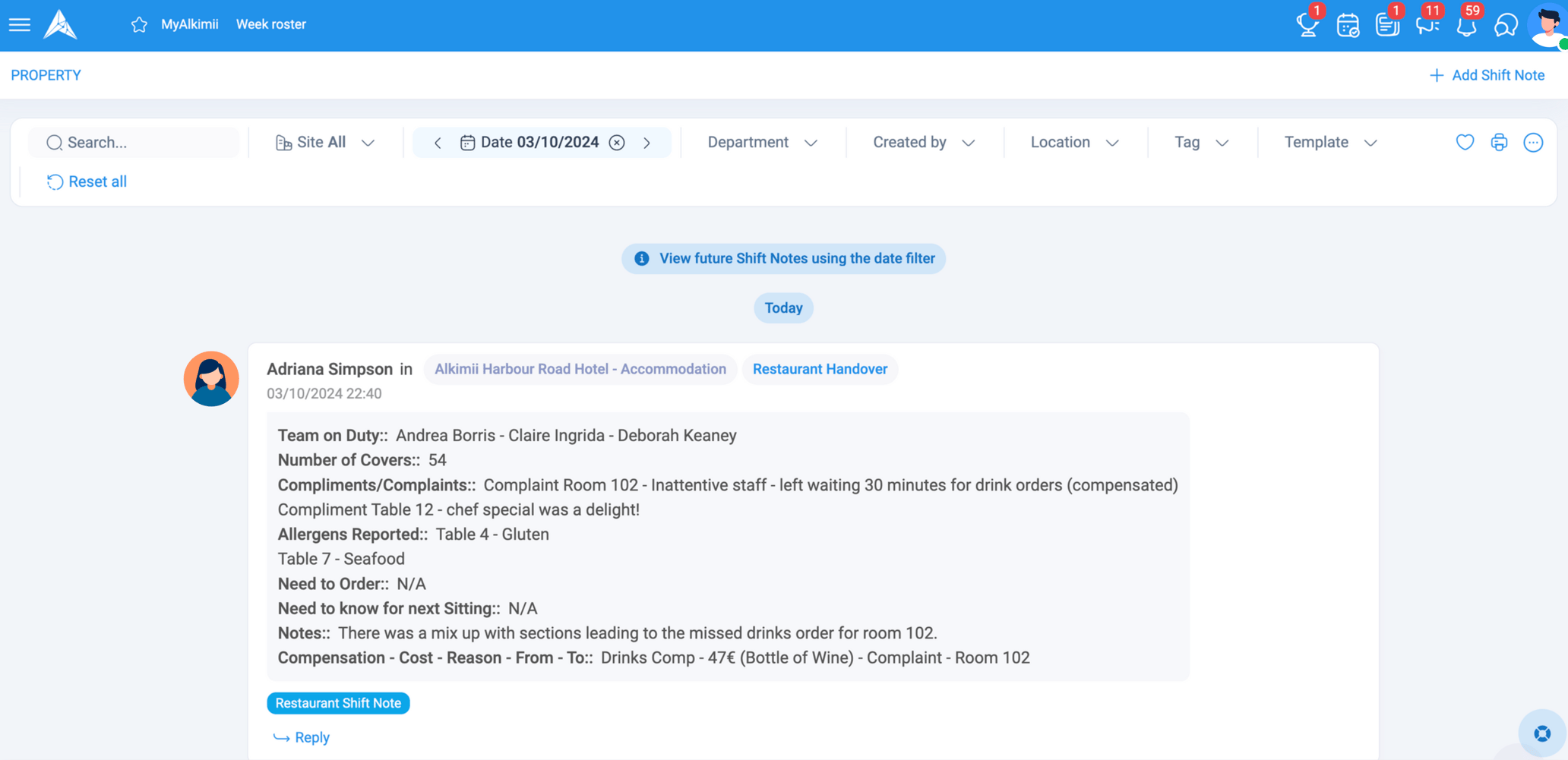
Task: Expand the Department filter dropdown
Action: click(x=762, y=143)
